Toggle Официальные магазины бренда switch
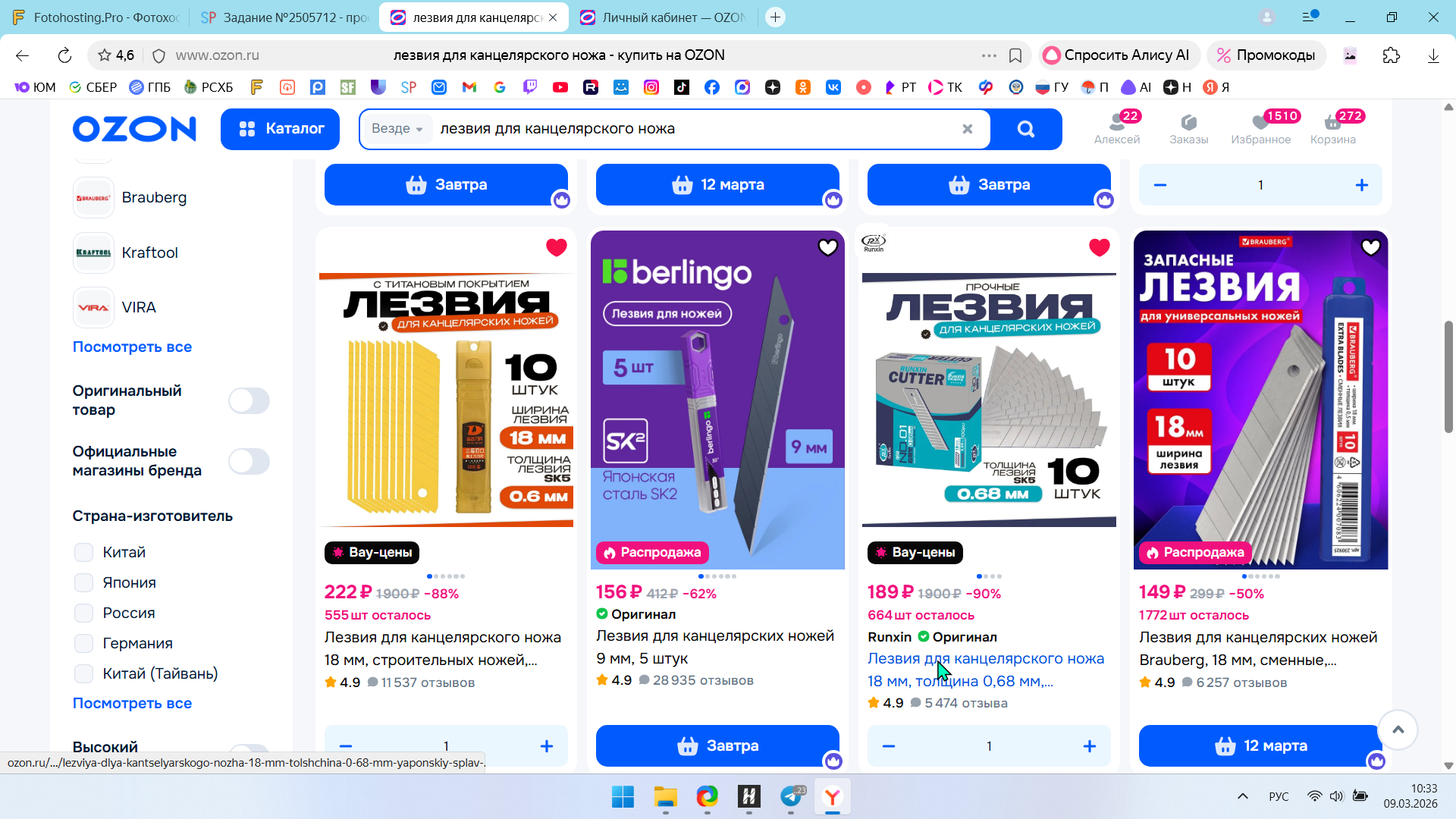1456x819 pixels. (249, 461)
